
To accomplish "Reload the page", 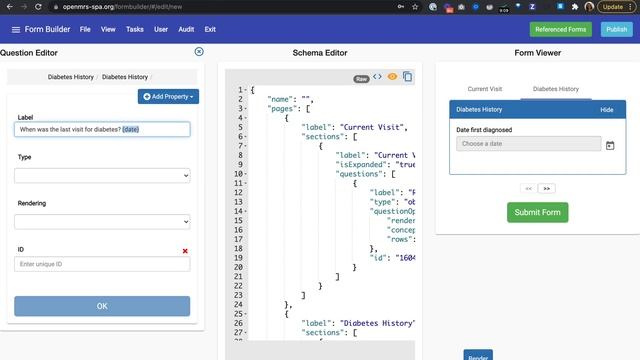I will (x=38, y=7).
